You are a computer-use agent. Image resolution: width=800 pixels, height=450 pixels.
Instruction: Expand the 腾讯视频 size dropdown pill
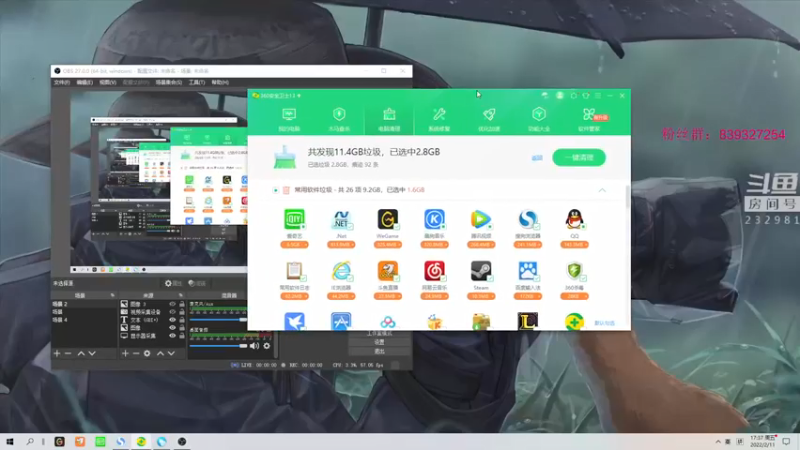[481, 245]
